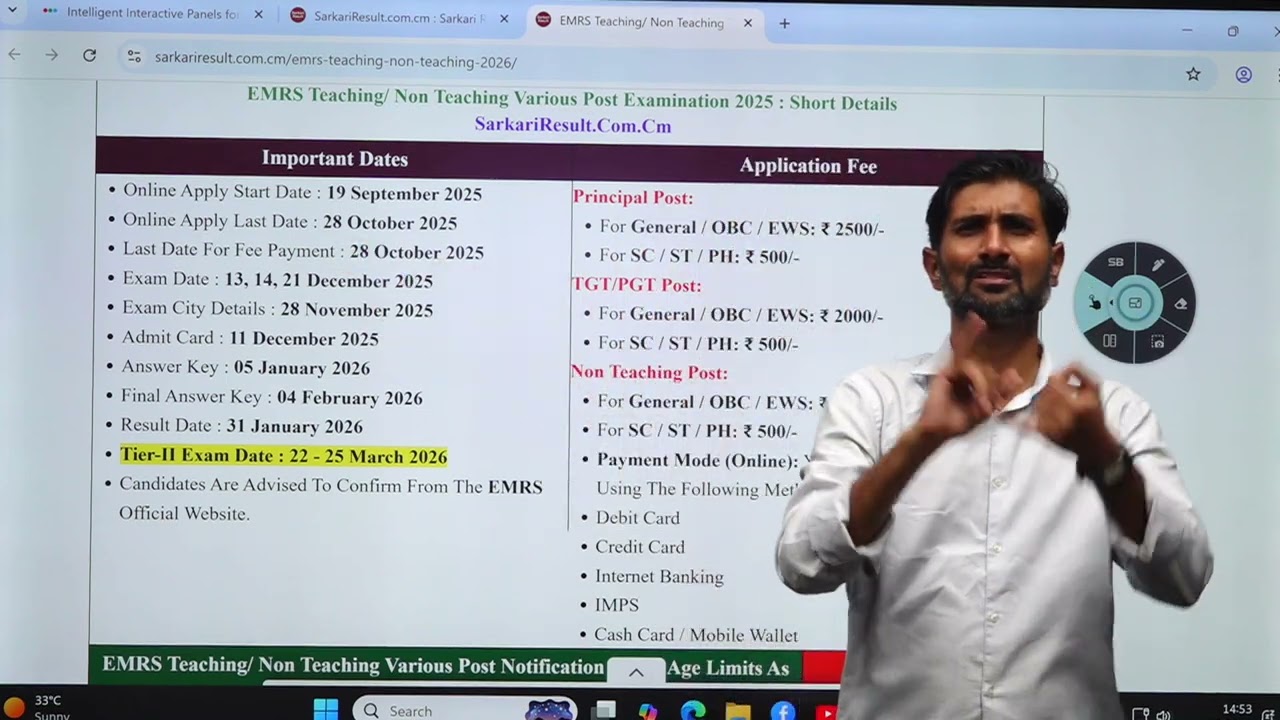Close the Intelligent Interactive Panels tab
The height and width of the screenshot is (720, 1280).
tap(258, 14)
